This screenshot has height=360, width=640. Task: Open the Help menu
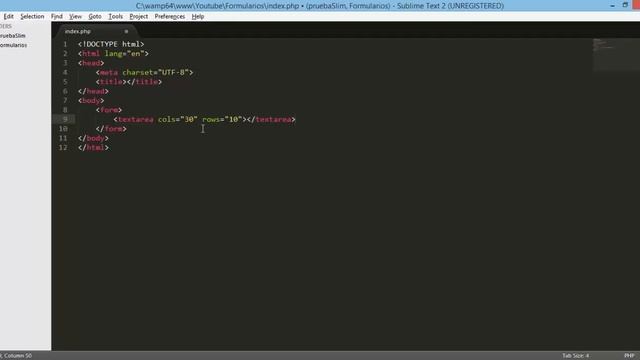[x=198, y=16]
